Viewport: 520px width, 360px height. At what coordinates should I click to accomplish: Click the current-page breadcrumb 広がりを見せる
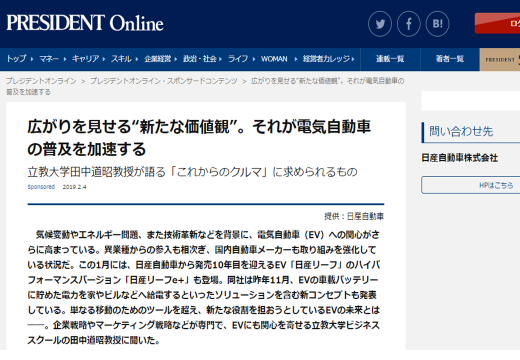tap(205, 86)
